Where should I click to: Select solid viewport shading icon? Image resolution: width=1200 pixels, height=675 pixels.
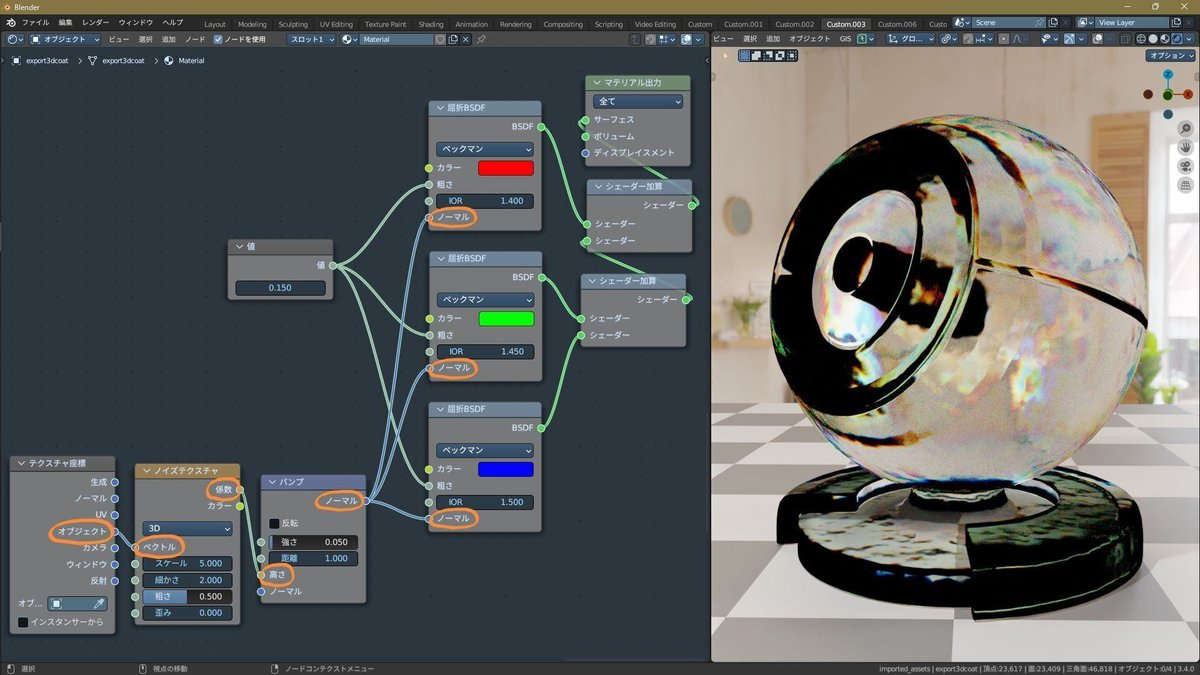pyautogui.click(x=1153, y=39)
